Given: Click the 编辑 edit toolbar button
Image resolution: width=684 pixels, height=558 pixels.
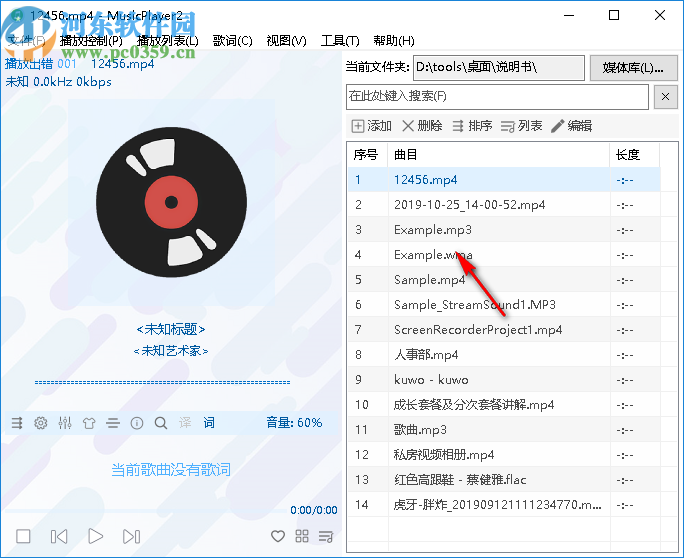Looking at the screenshot, I should coord(571,126).
